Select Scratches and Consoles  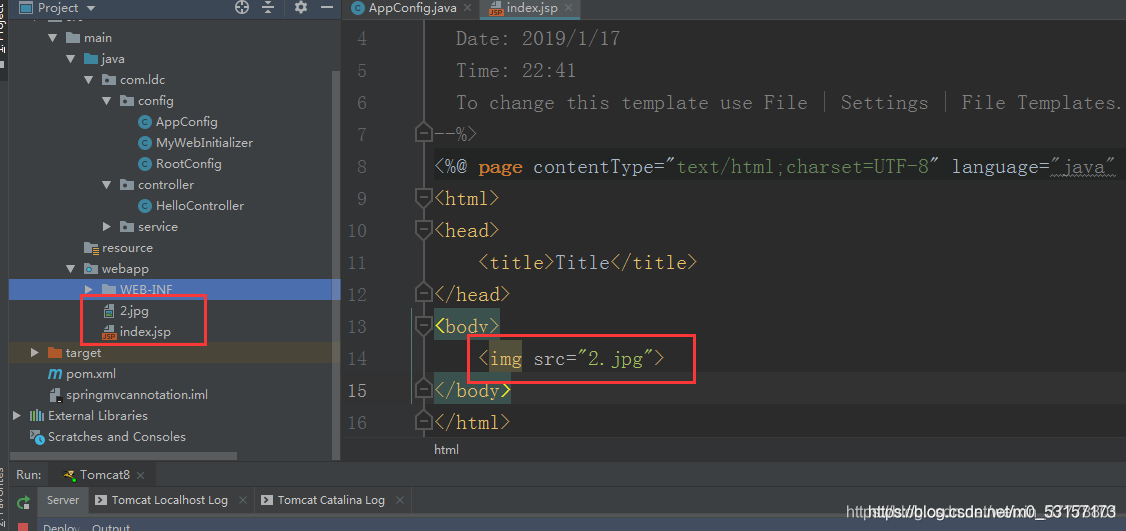[116, 437]
